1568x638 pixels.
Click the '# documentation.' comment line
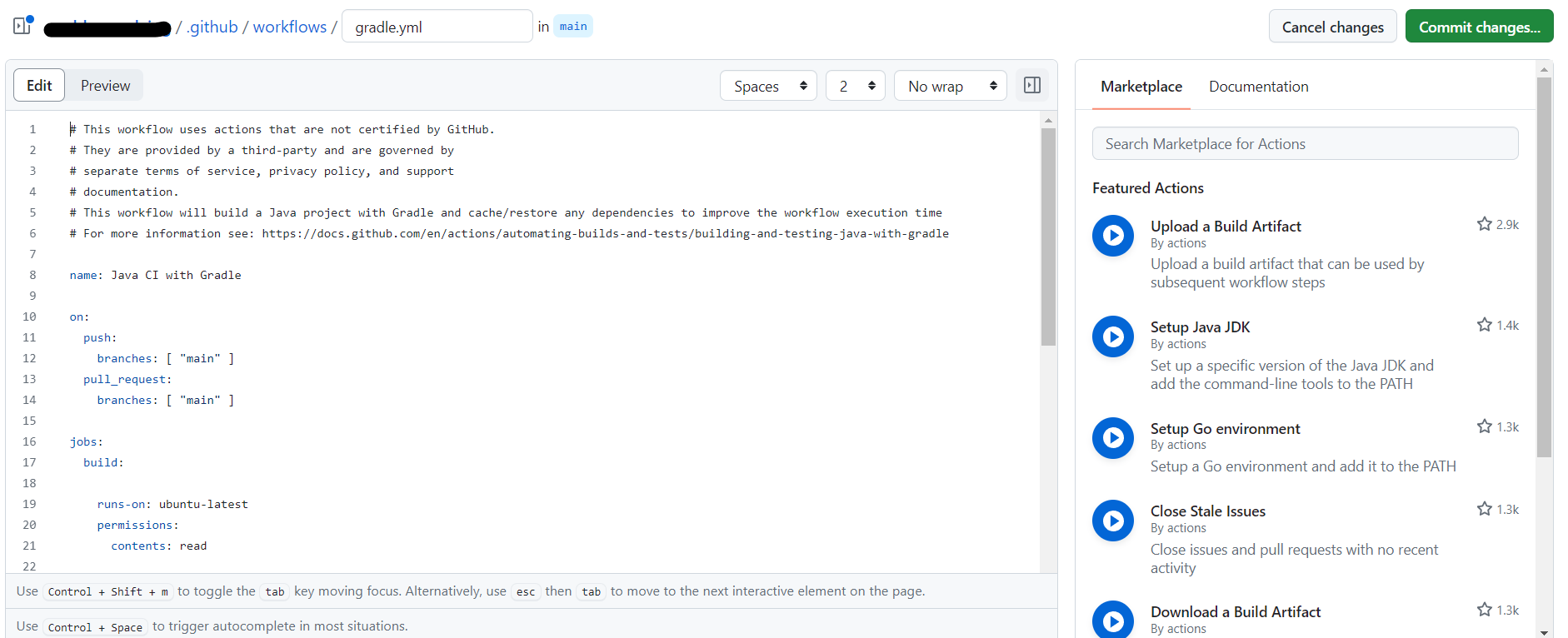(124, 192)
